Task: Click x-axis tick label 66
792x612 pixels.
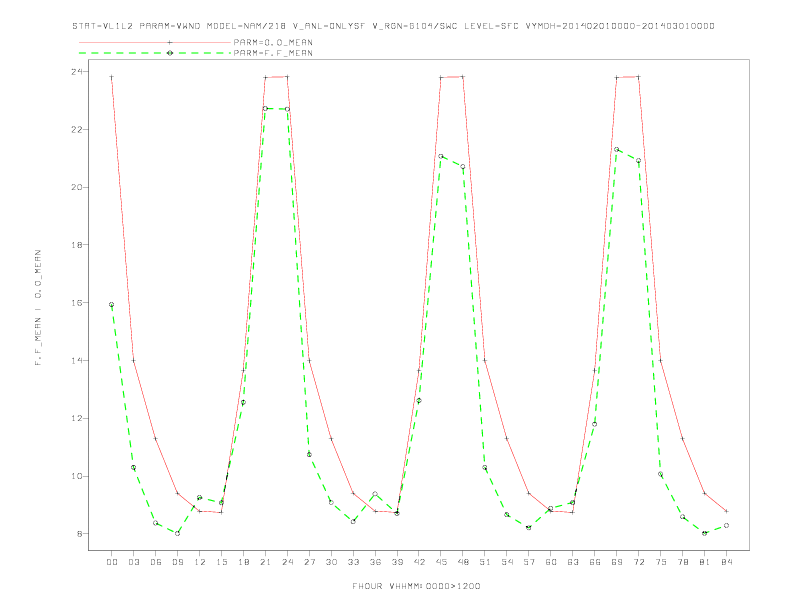Action: (x=595, y=562)
